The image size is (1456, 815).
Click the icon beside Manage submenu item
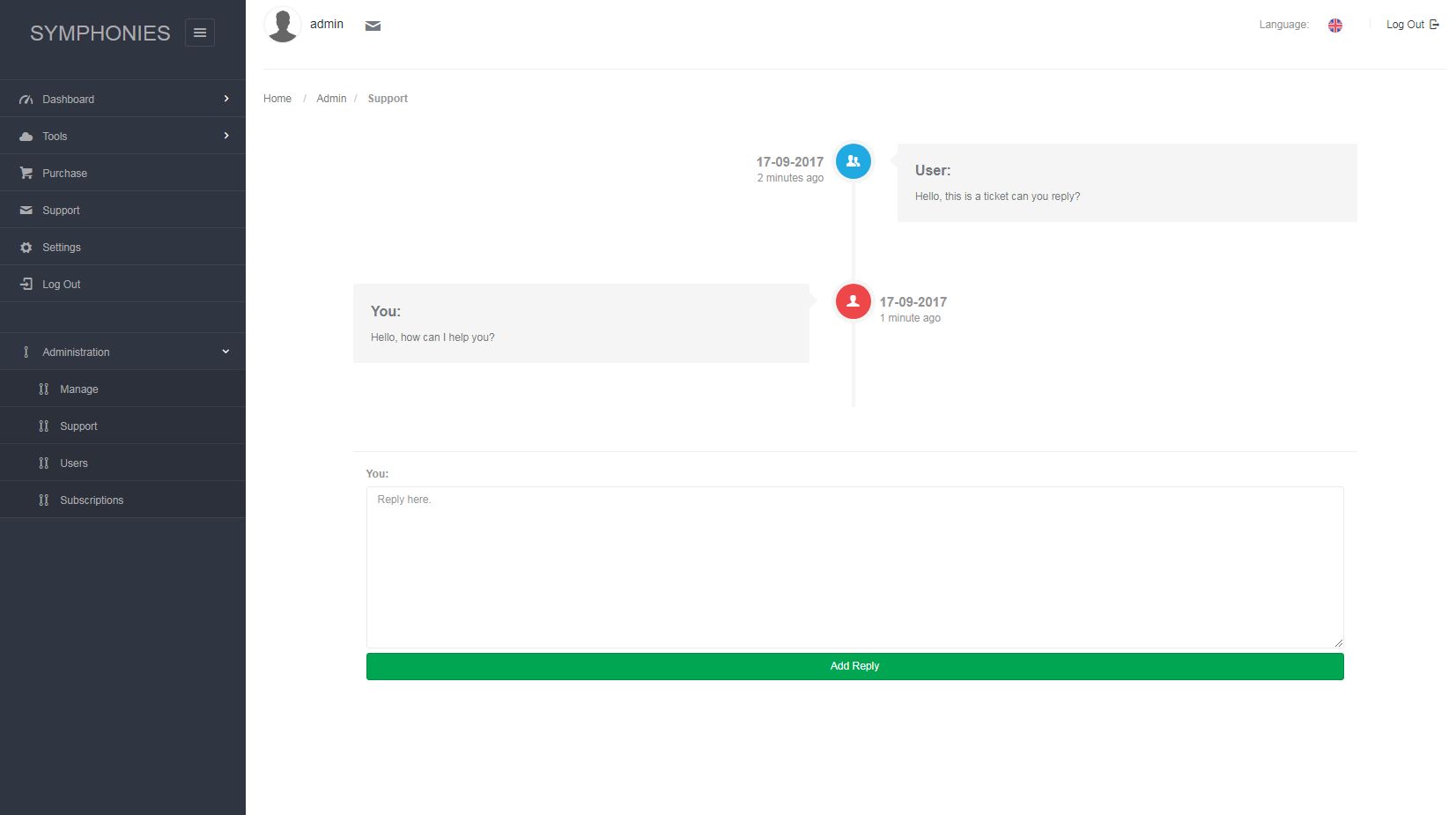(44, 389)
